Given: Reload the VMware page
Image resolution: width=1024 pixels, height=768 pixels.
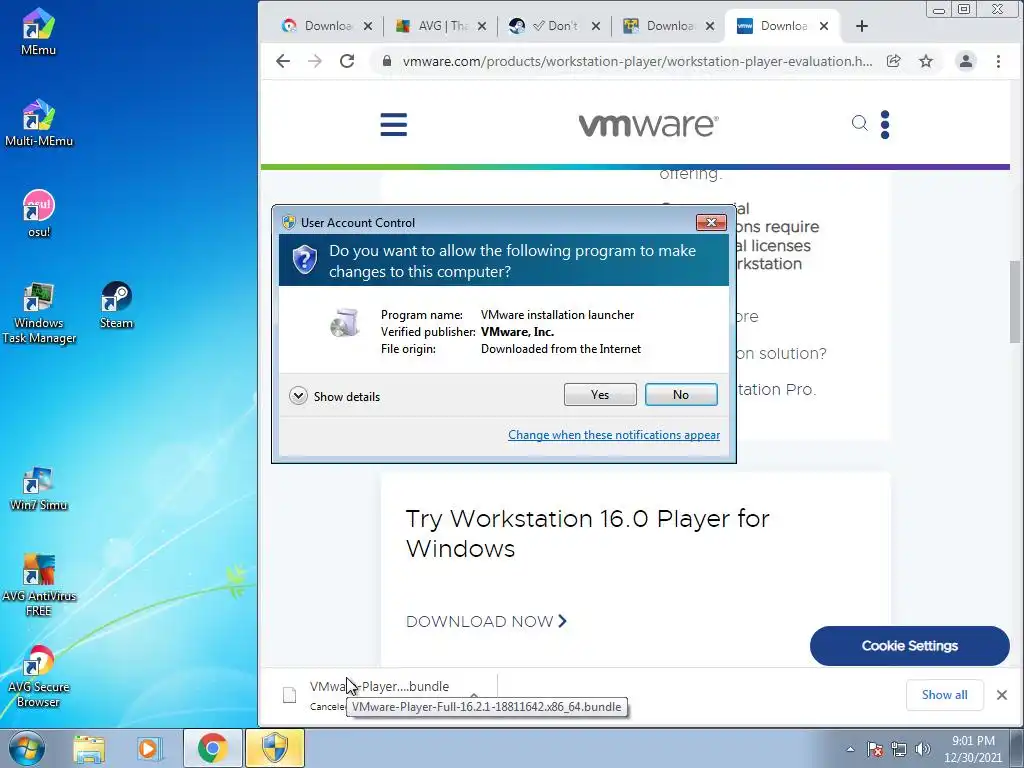Looking at the screenshot, I should [347, 61].
